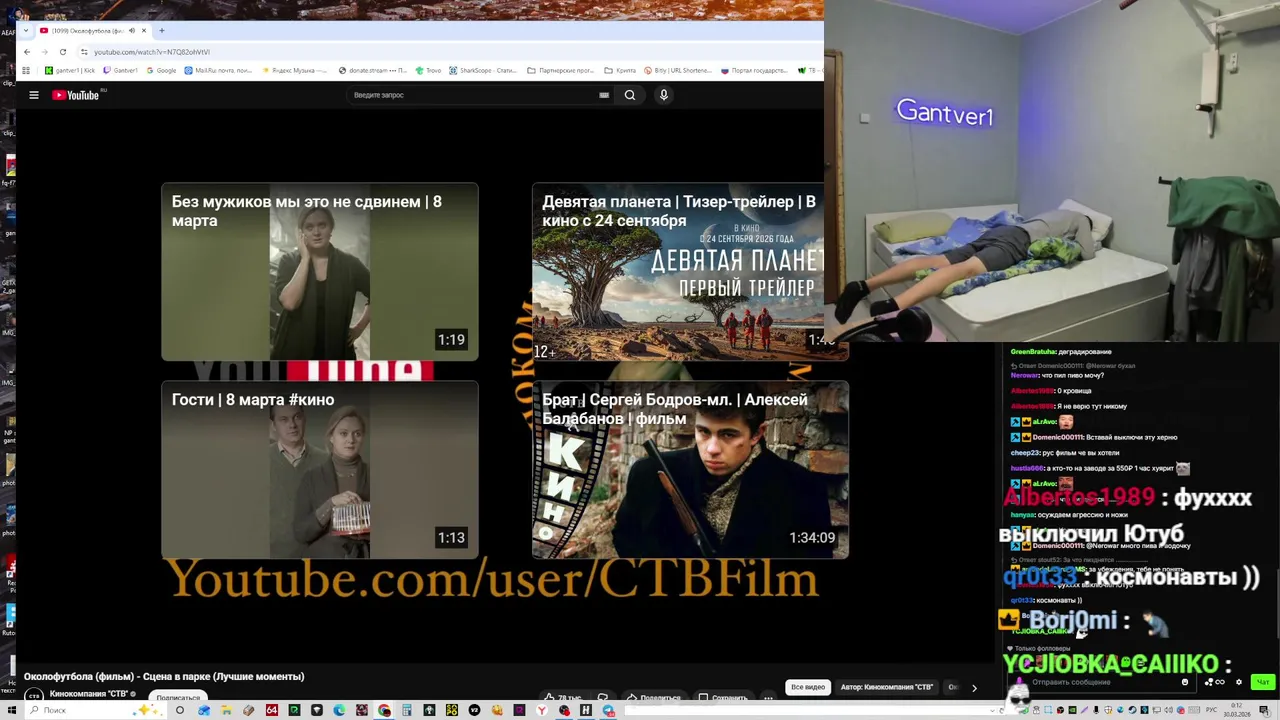Open the Кинокомпания СТВ channel name

coord(89,694)
